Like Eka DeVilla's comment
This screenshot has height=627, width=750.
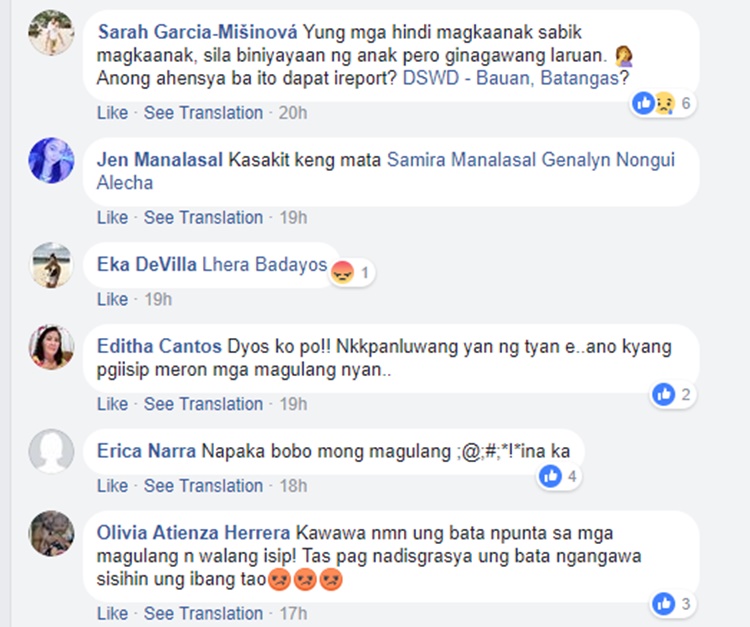(x=112, y=299)
